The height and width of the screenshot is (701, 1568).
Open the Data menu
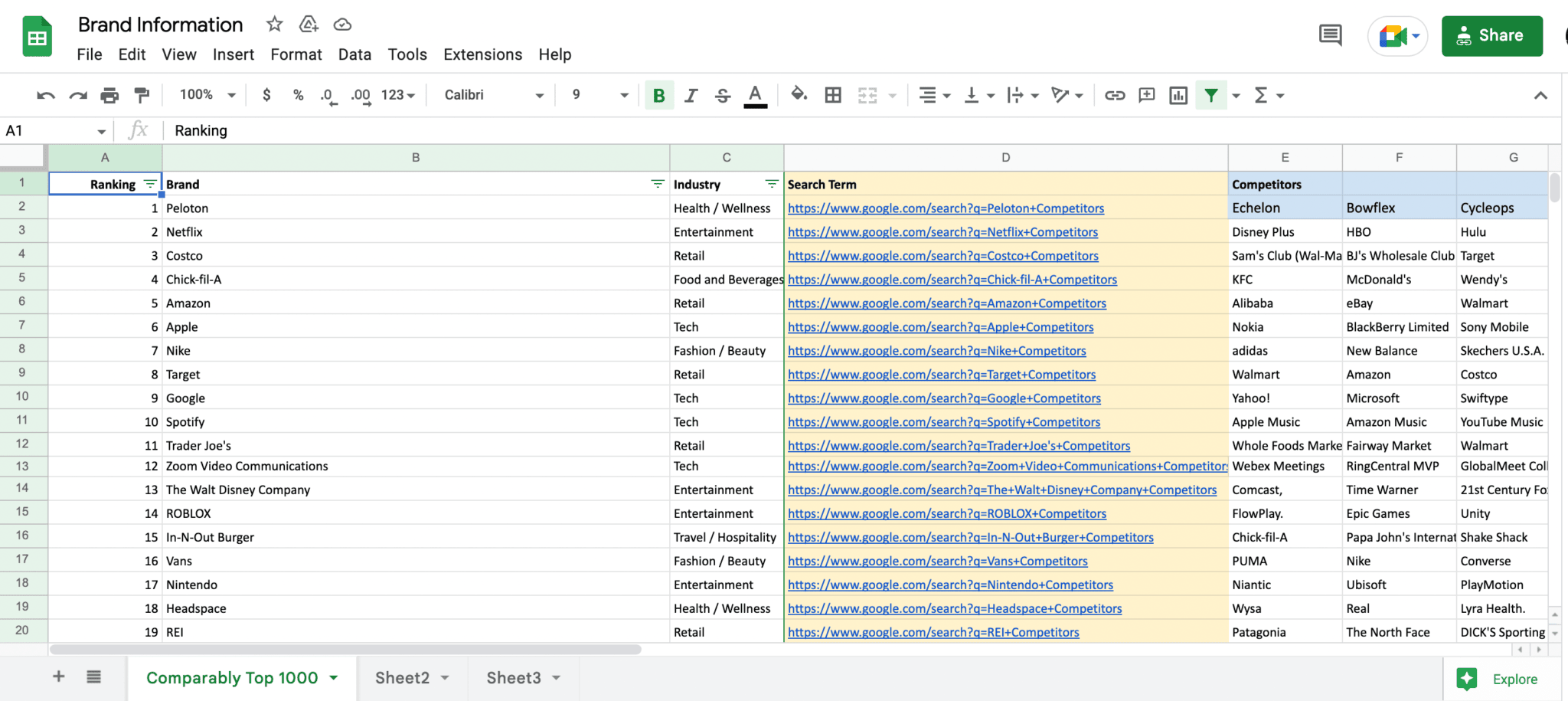tap(354, 54)
